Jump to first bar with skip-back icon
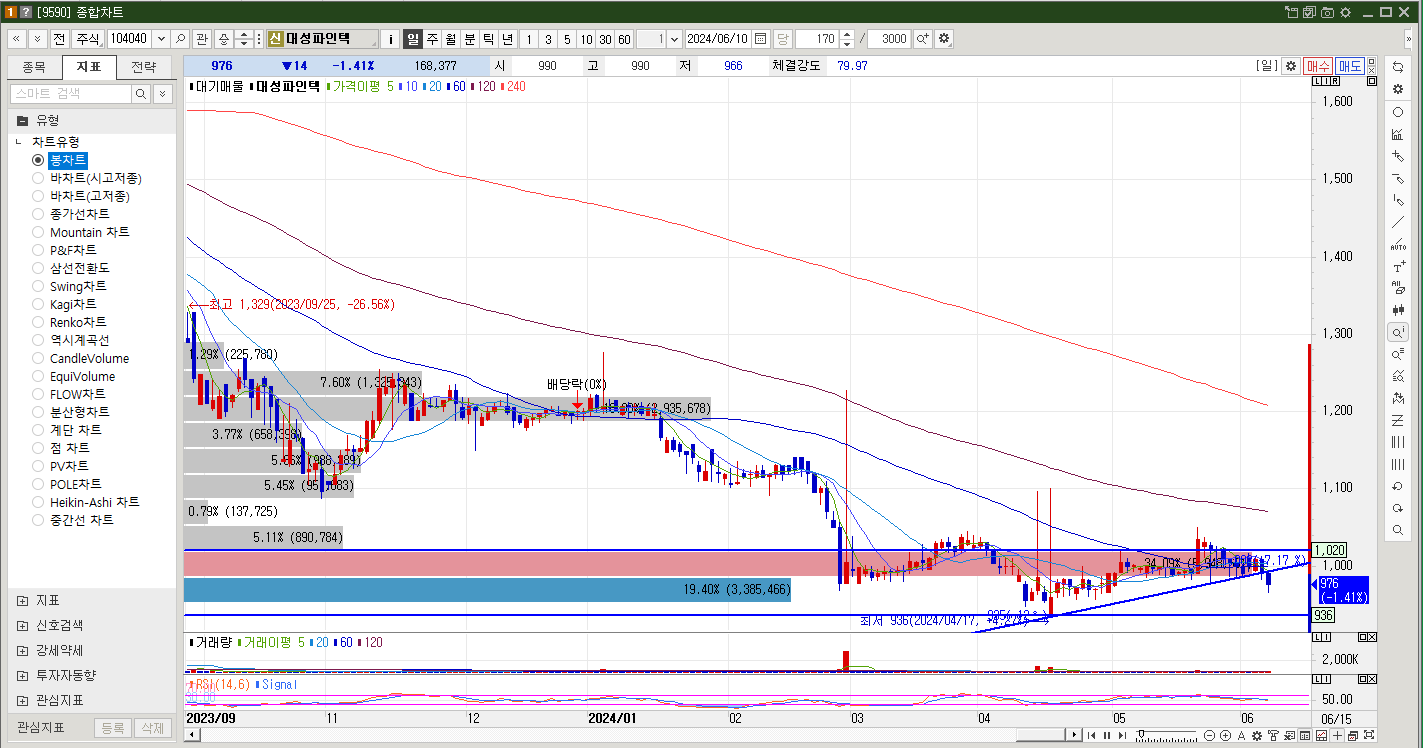Image resolution: width=1423 pixels, height=748 pixels. 1091,735
